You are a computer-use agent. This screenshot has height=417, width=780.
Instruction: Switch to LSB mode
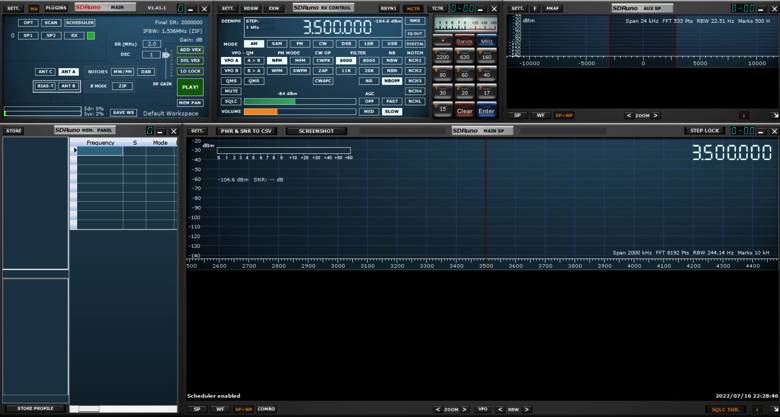pyautogui.click(x=369, y=44)
